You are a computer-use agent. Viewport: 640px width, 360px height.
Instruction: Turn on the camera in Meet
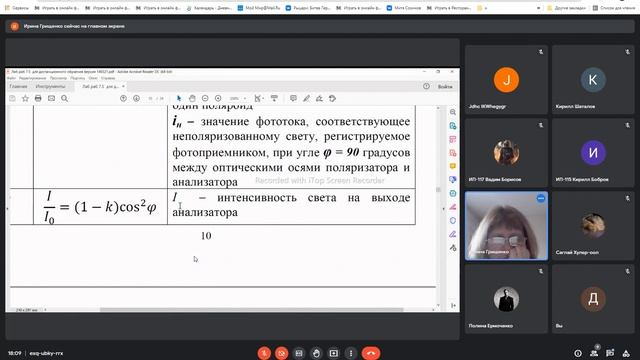tap(282, 353)
